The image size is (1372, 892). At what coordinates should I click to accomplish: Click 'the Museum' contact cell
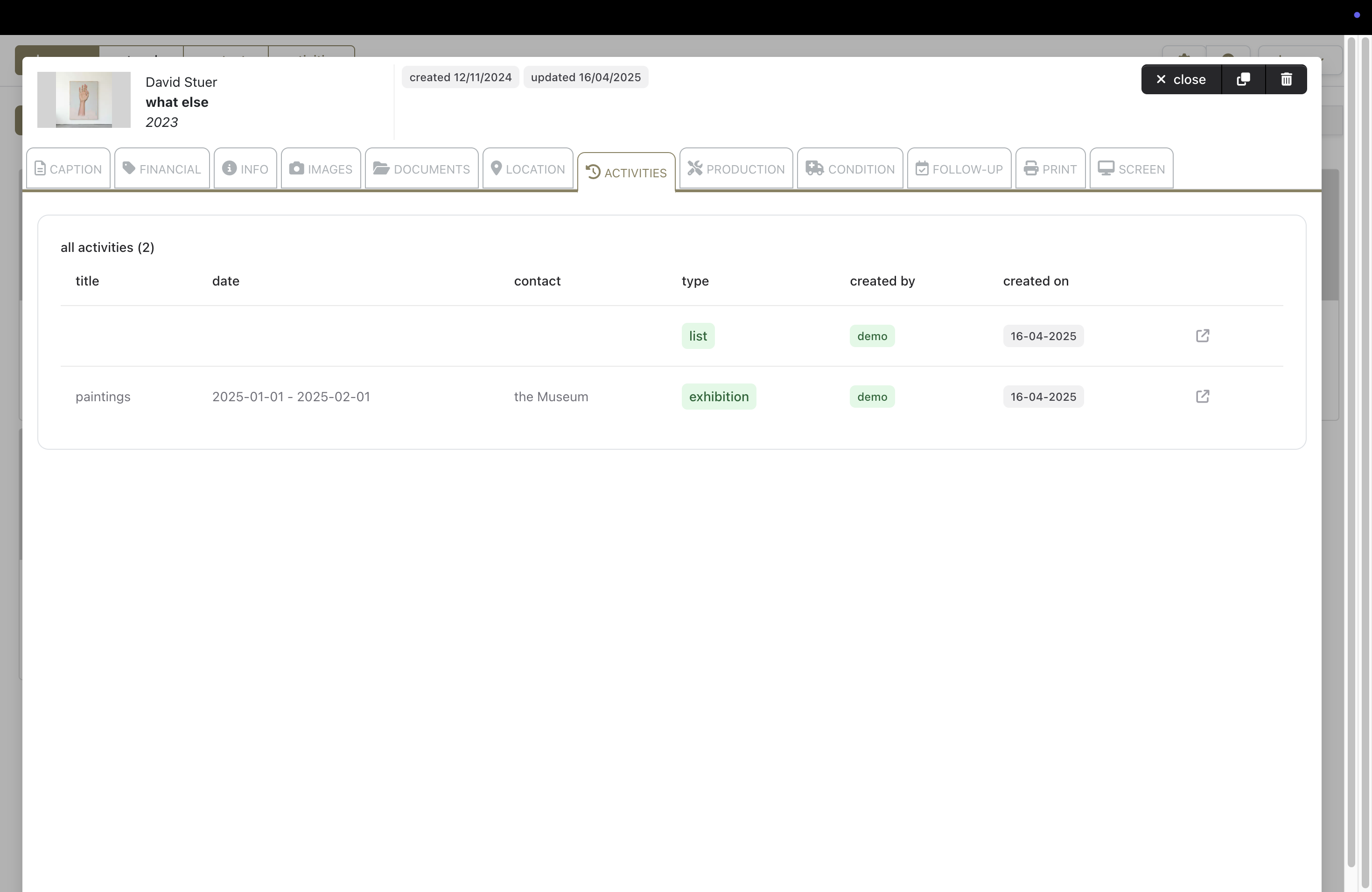click(551, 397)
